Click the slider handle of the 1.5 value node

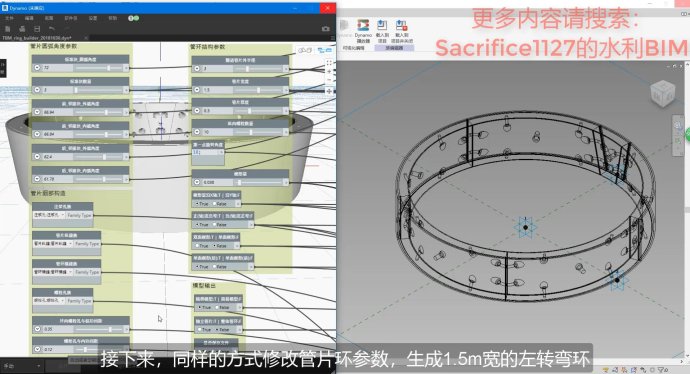tap(258, 90)
